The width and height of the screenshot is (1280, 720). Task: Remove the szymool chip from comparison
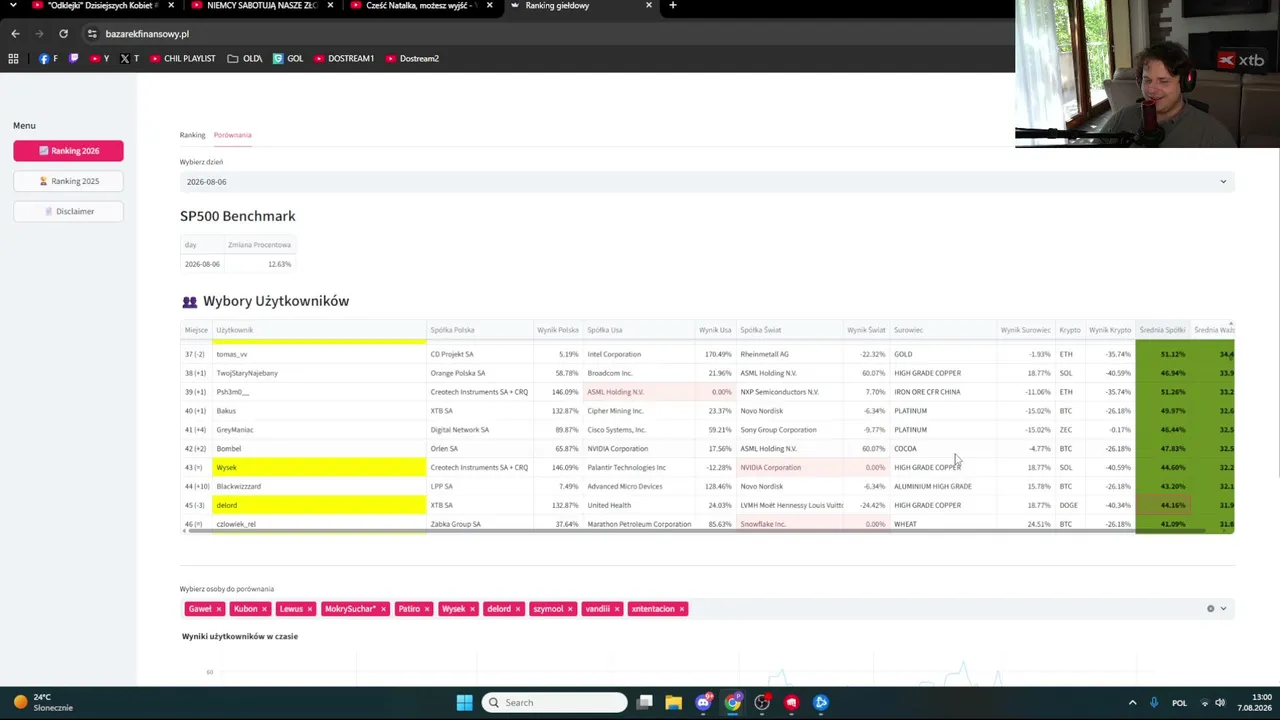tap(571, 609)
